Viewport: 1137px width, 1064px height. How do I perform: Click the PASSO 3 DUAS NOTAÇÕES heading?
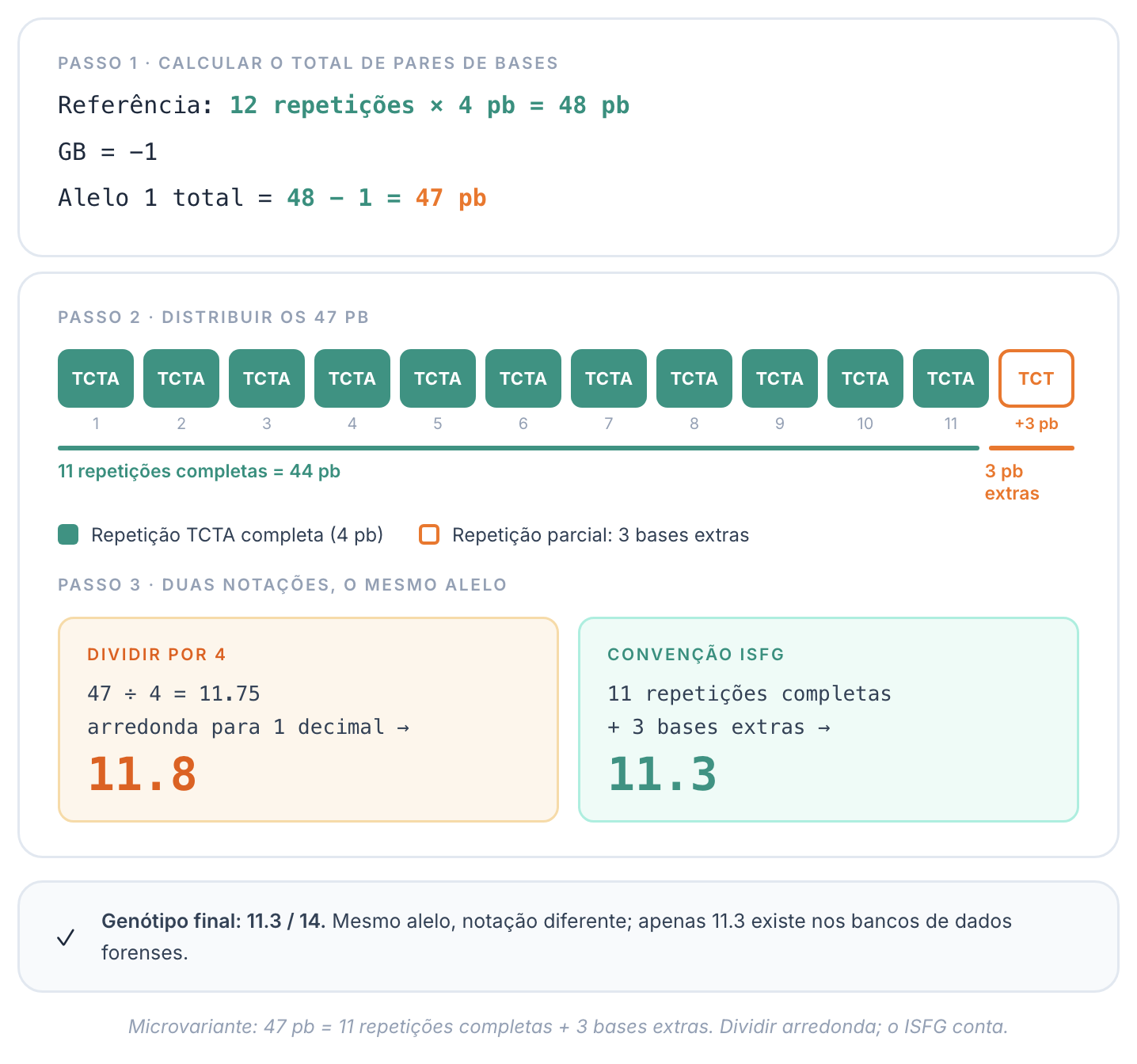point(283,585)
